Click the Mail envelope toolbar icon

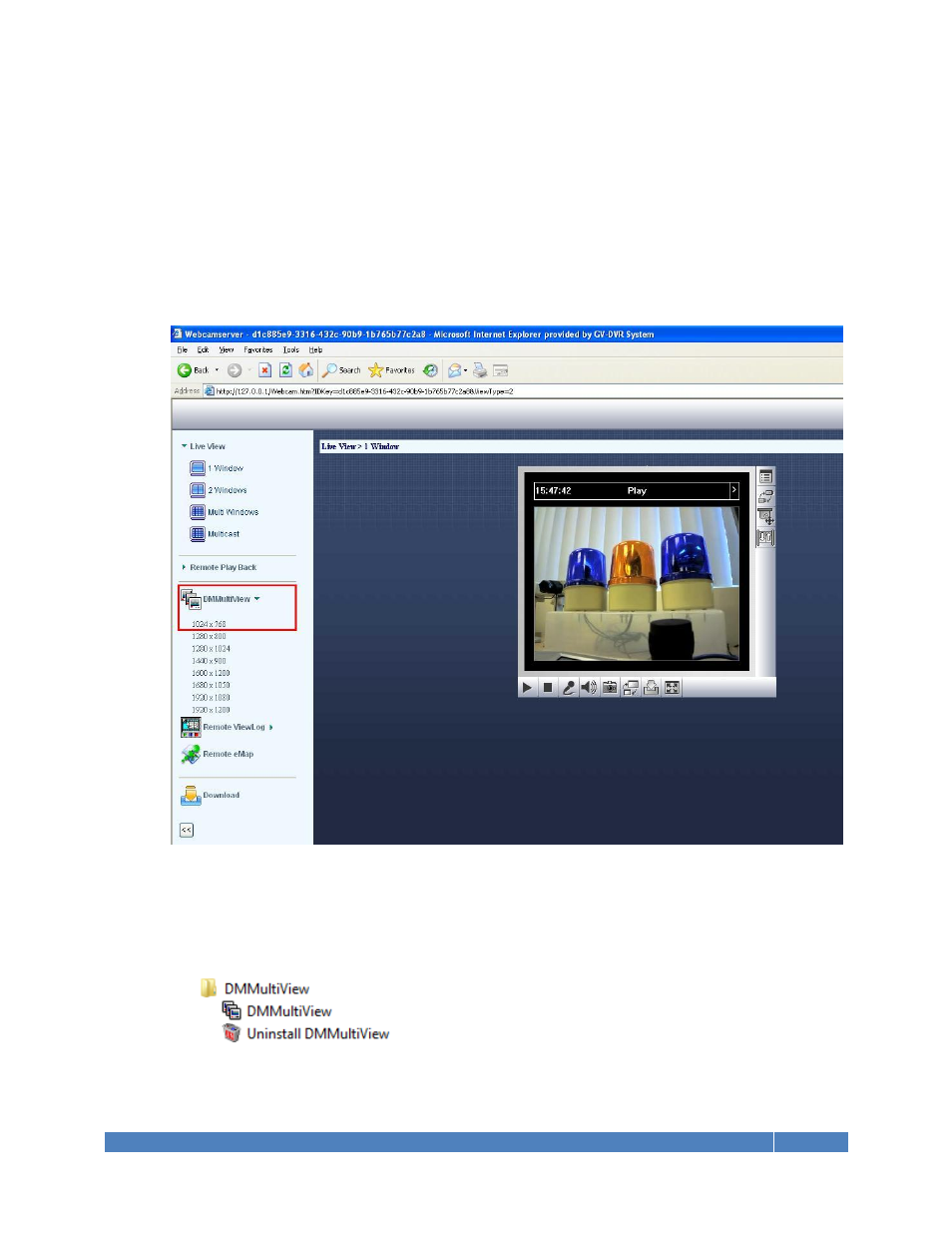tap(454, 370)
